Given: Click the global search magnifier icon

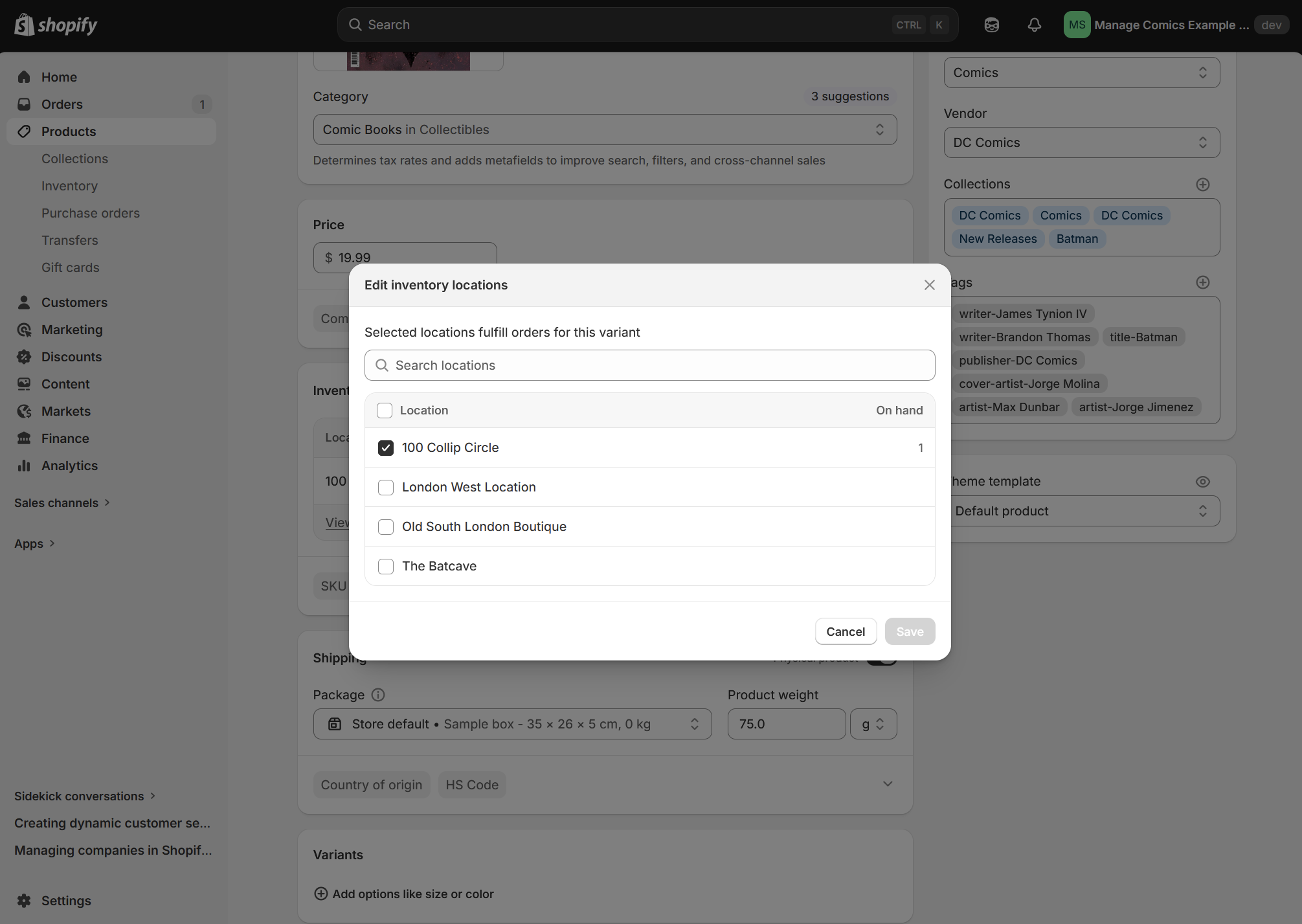Looking at the screenshot, I should [355, 25].
